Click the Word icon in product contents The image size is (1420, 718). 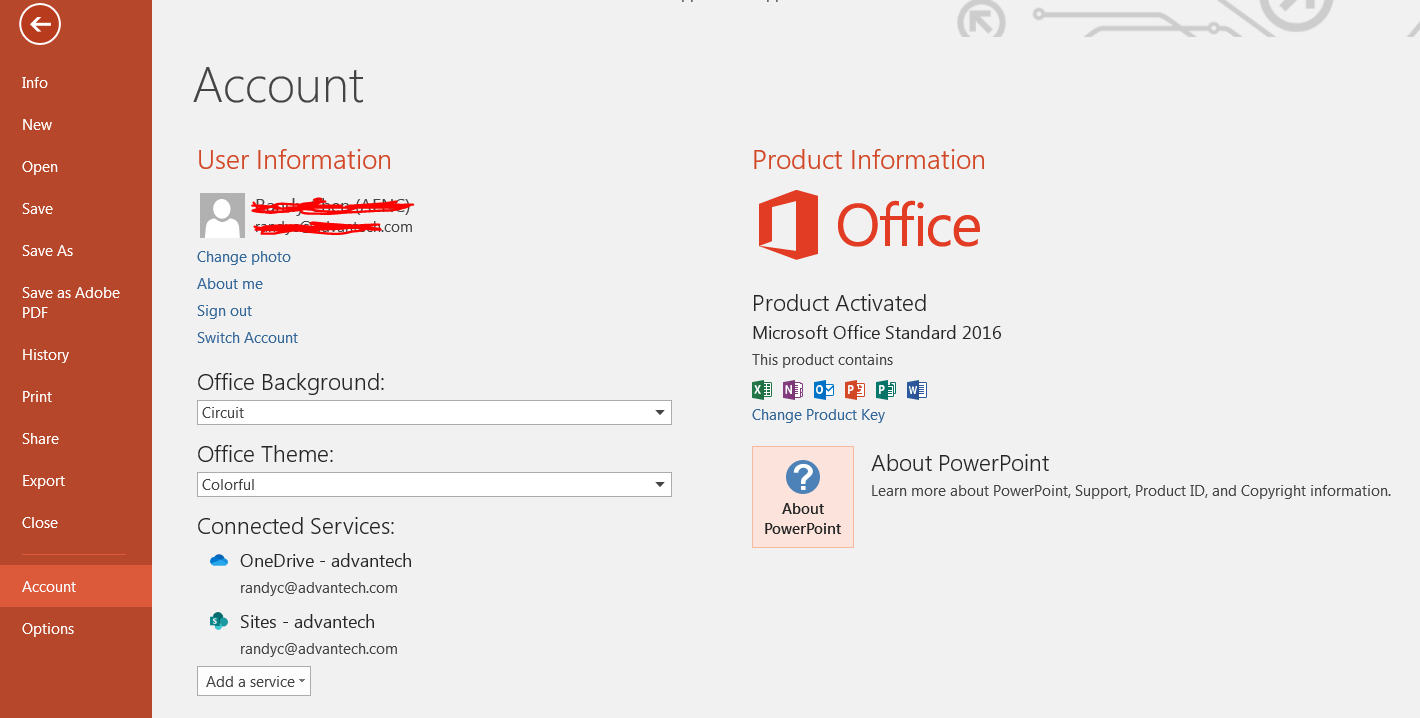click(x=917, y=390)
